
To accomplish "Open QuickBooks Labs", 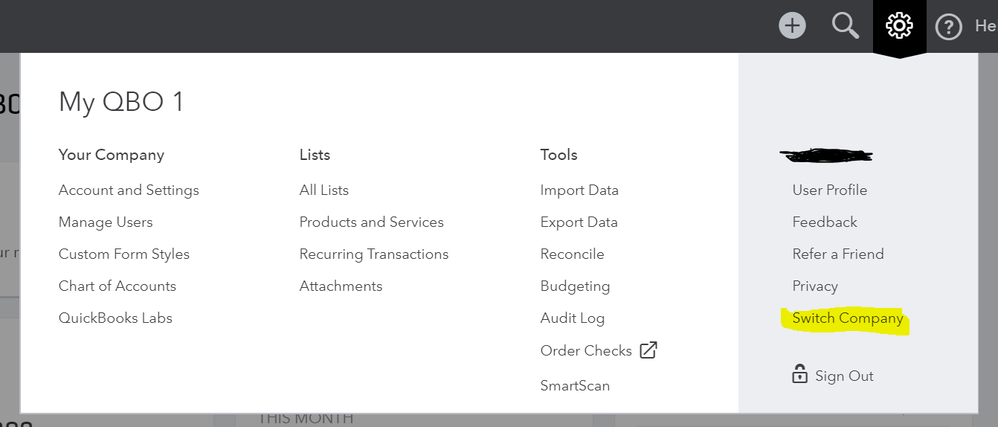I will [115, 318].
